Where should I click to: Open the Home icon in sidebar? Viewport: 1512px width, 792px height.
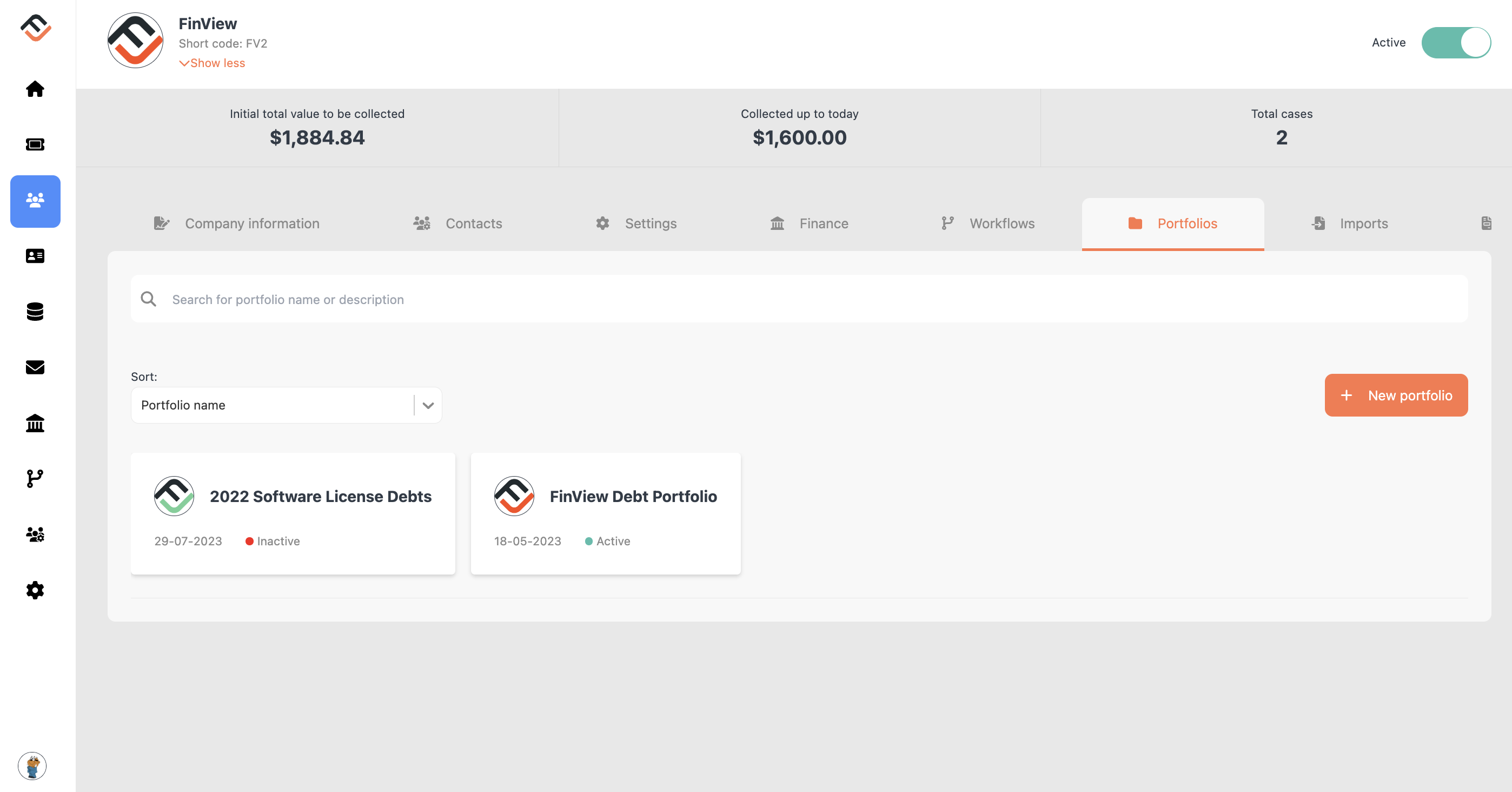point(35,89)
